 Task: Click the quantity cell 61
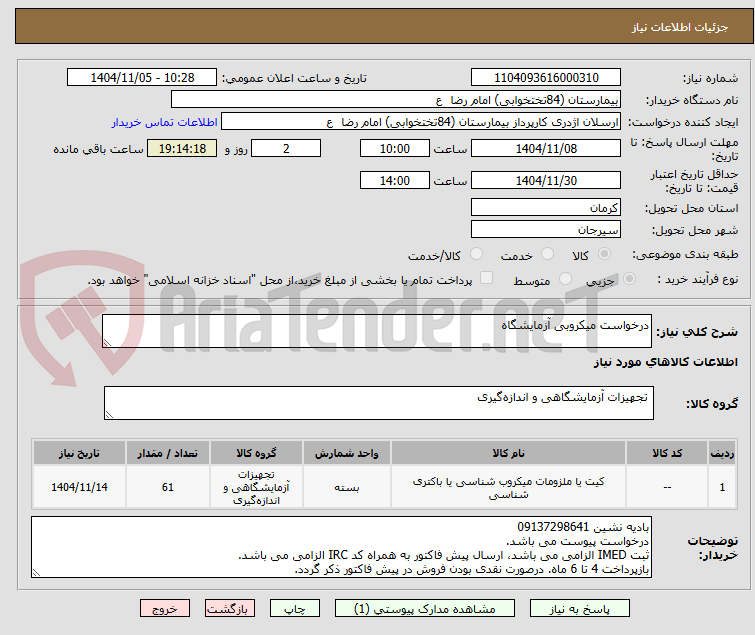[168, 487]
